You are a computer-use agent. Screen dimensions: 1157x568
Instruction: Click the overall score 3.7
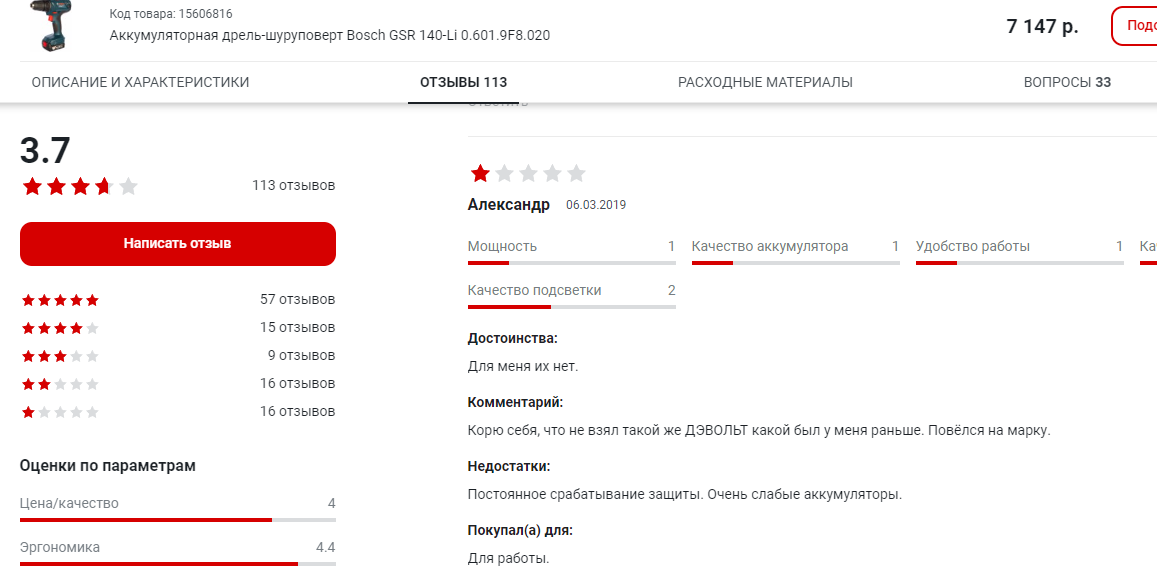45,151
